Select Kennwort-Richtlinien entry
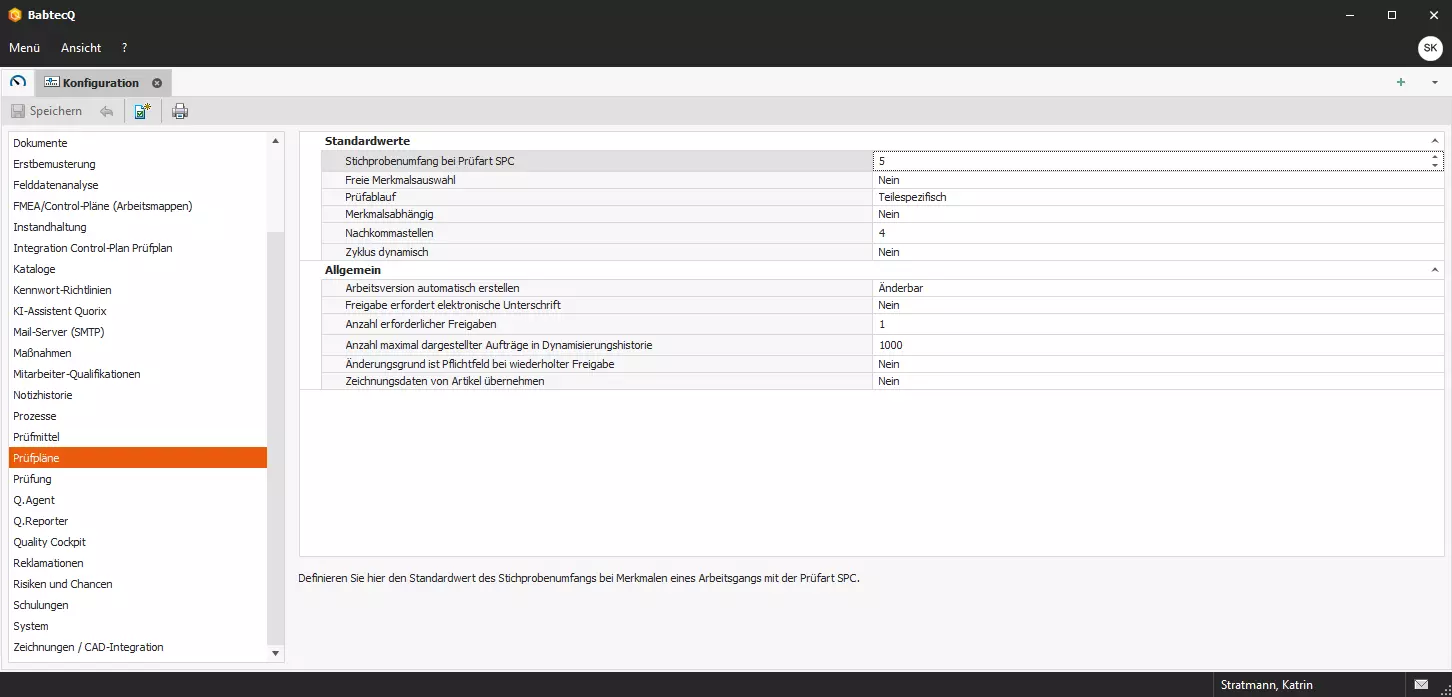1452x697 pixels. pyautogui.click(x=137, y=290)
